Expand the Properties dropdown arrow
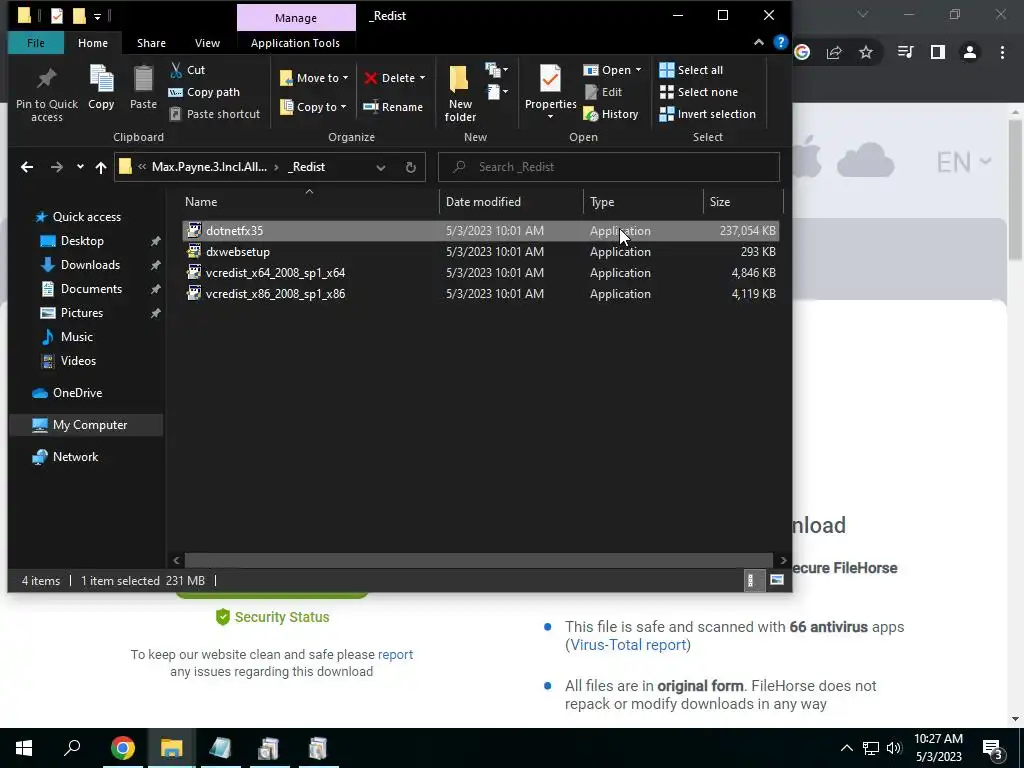This screenshot has height=768, width=1024. [x=550, y=117]
